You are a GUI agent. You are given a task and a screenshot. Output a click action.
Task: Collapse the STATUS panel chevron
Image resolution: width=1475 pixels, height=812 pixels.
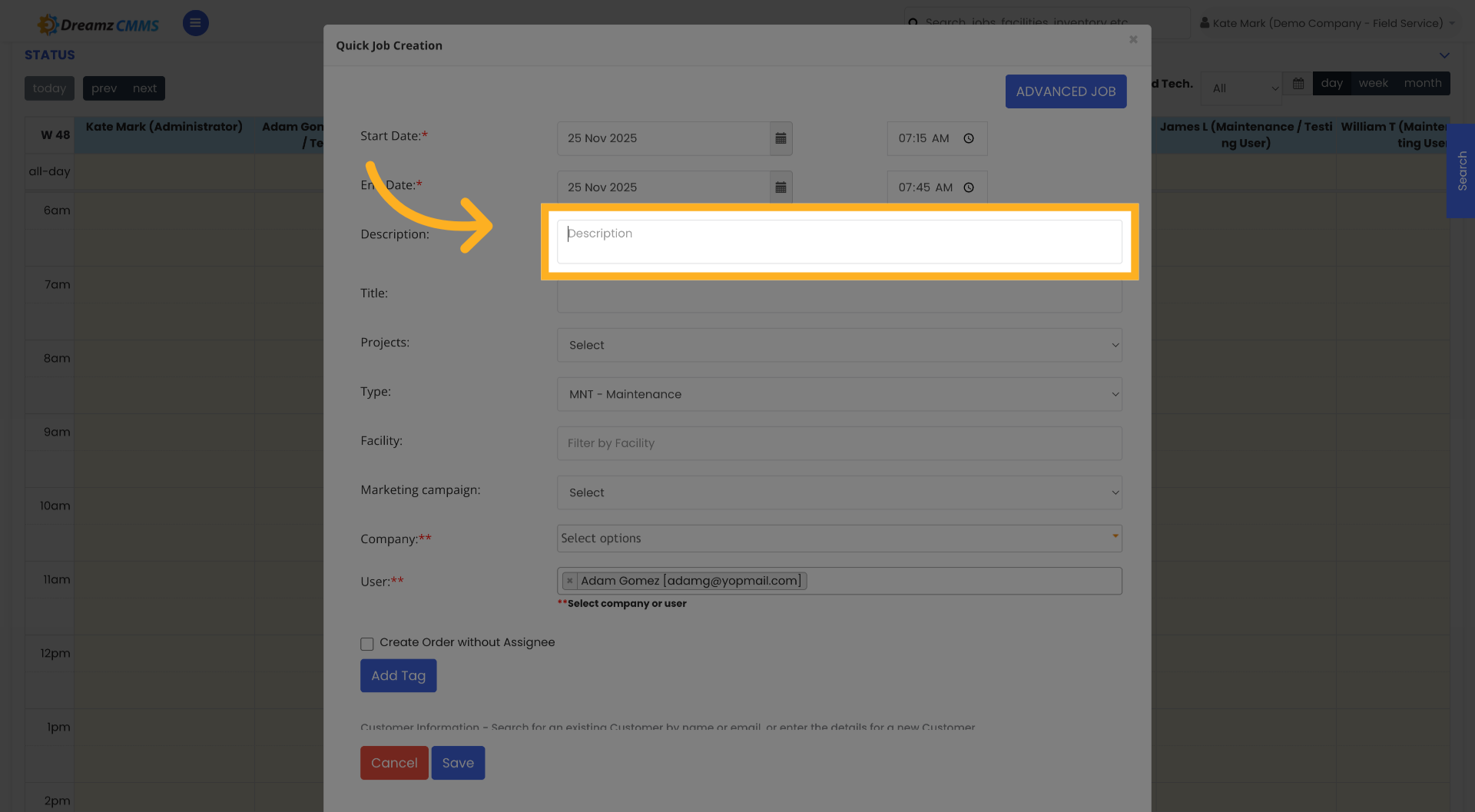coord(1443,55)
